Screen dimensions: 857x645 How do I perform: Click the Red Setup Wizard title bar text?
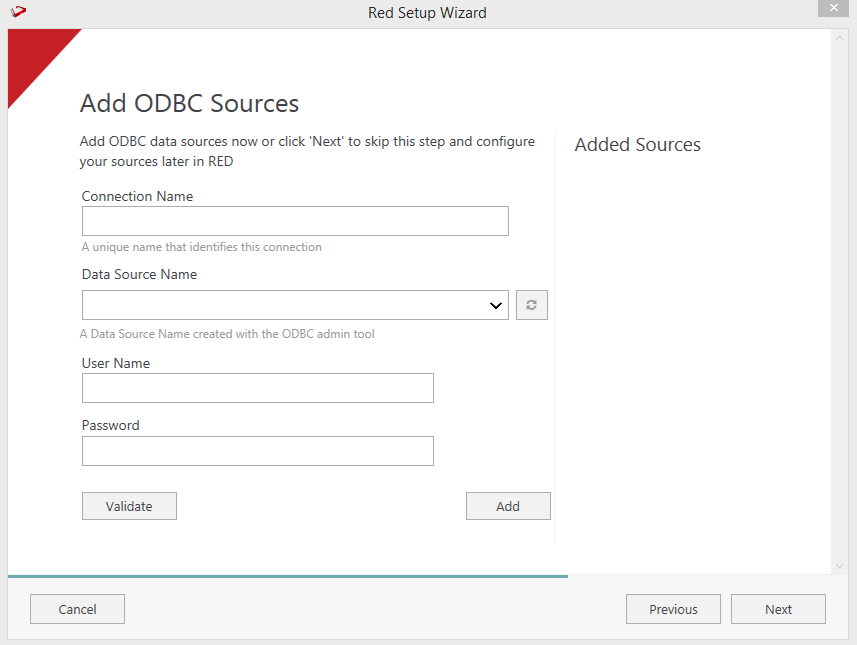point(427,13)
